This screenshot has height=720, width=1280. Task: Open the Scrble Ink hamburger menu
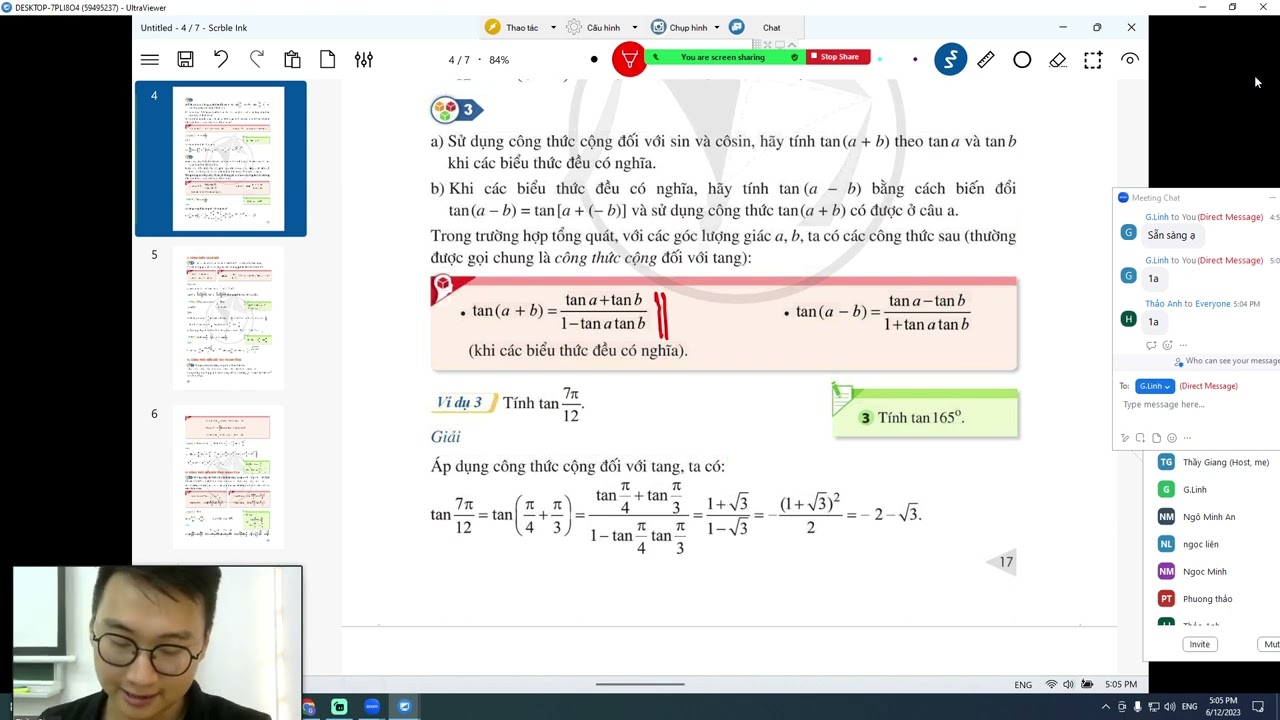150,60
